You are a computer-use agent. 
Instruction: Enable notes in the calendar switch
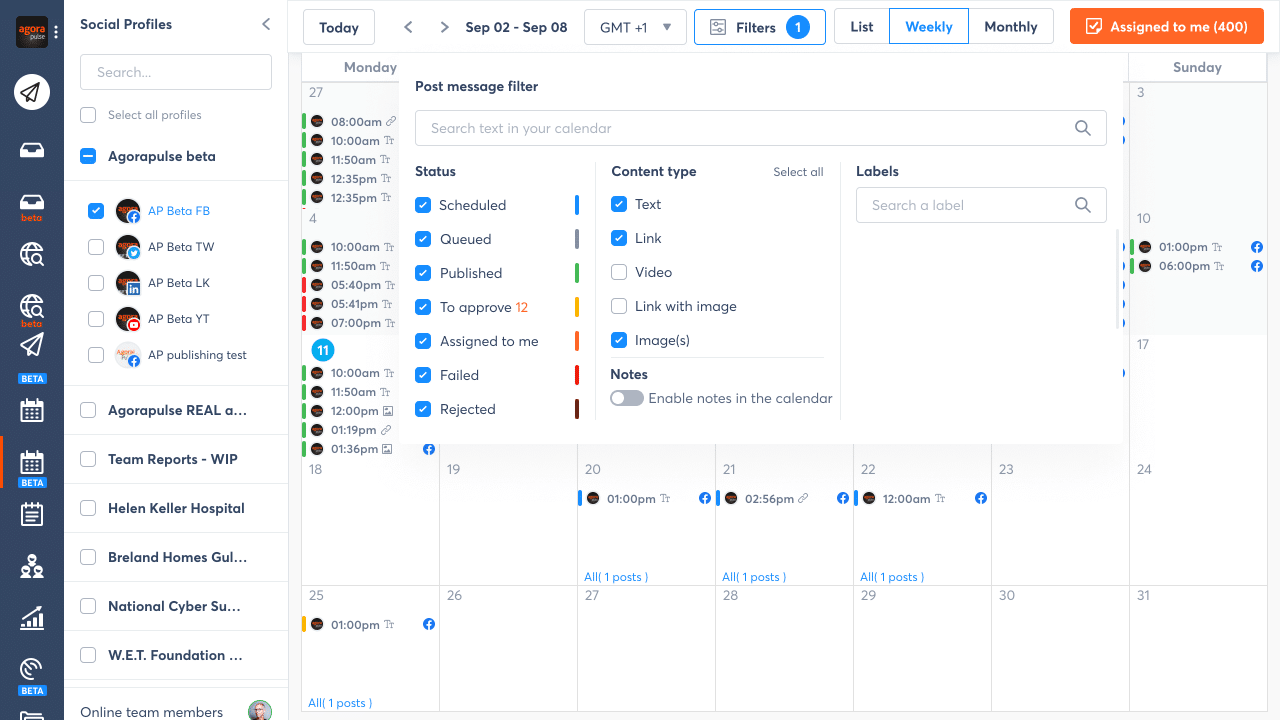pos(627,398)
